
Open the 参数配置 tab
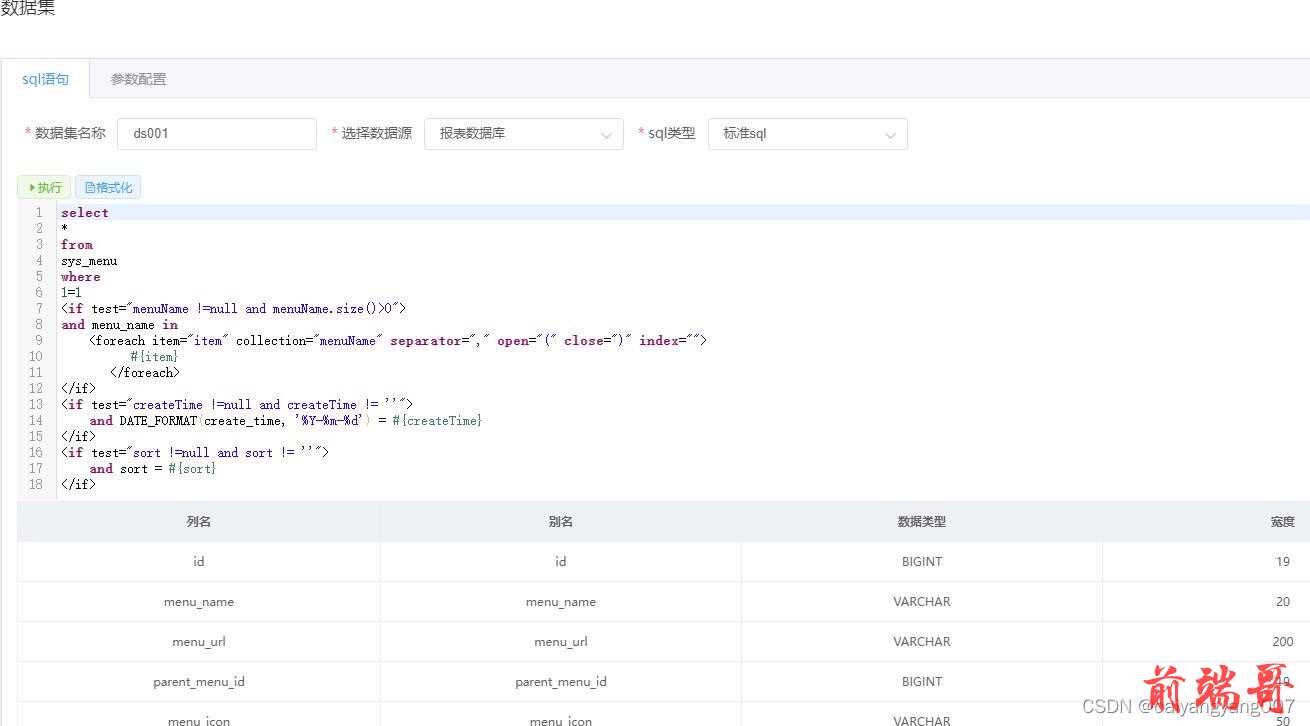coord(138,79)
